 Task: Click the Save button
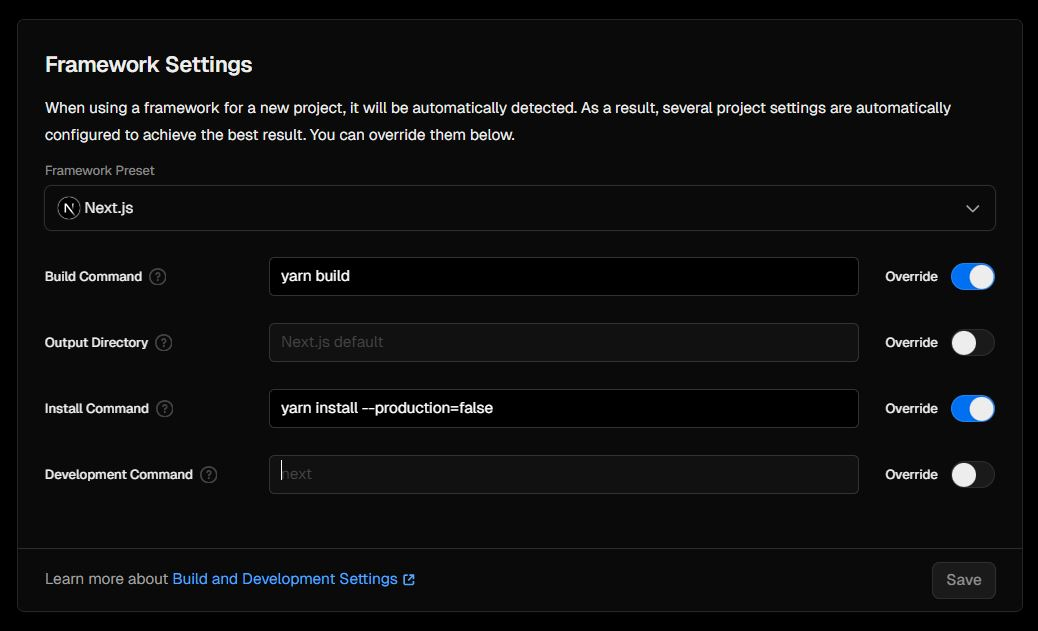click(x=963, y=580)
